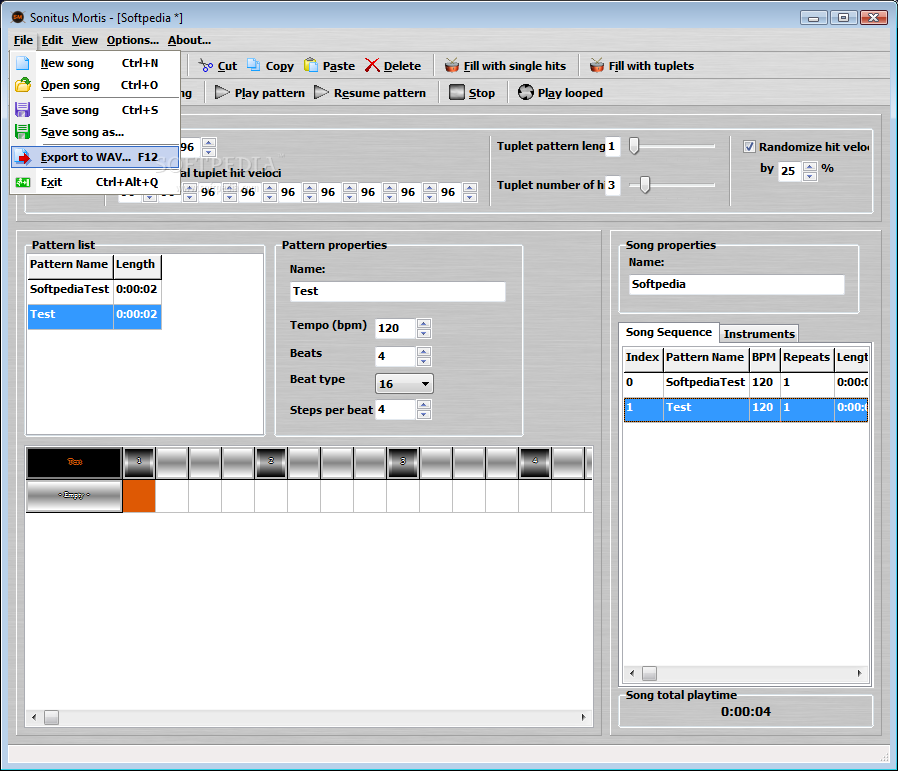Switch to the Instruments tab
The height and width of the screenshot is (771, 898).
point(759,334)
